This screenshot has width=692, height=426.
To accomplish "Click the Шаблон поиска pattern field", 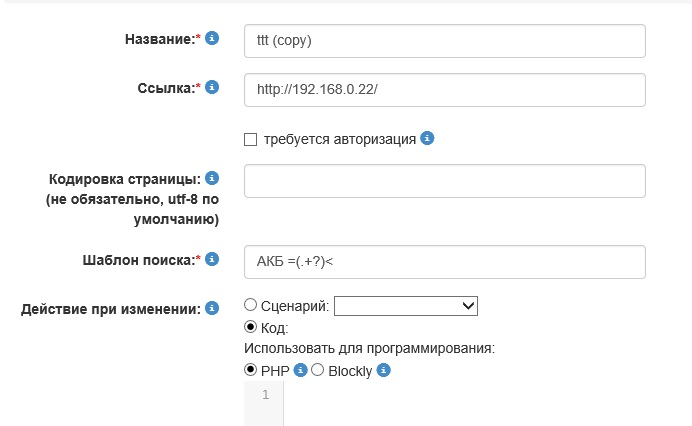I will point(444,261).
